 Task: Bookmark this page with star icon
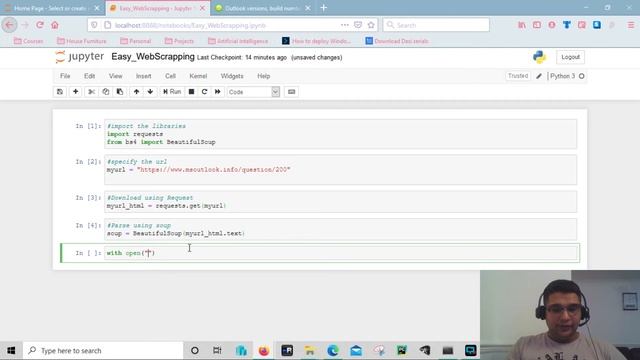pos(371,25)
